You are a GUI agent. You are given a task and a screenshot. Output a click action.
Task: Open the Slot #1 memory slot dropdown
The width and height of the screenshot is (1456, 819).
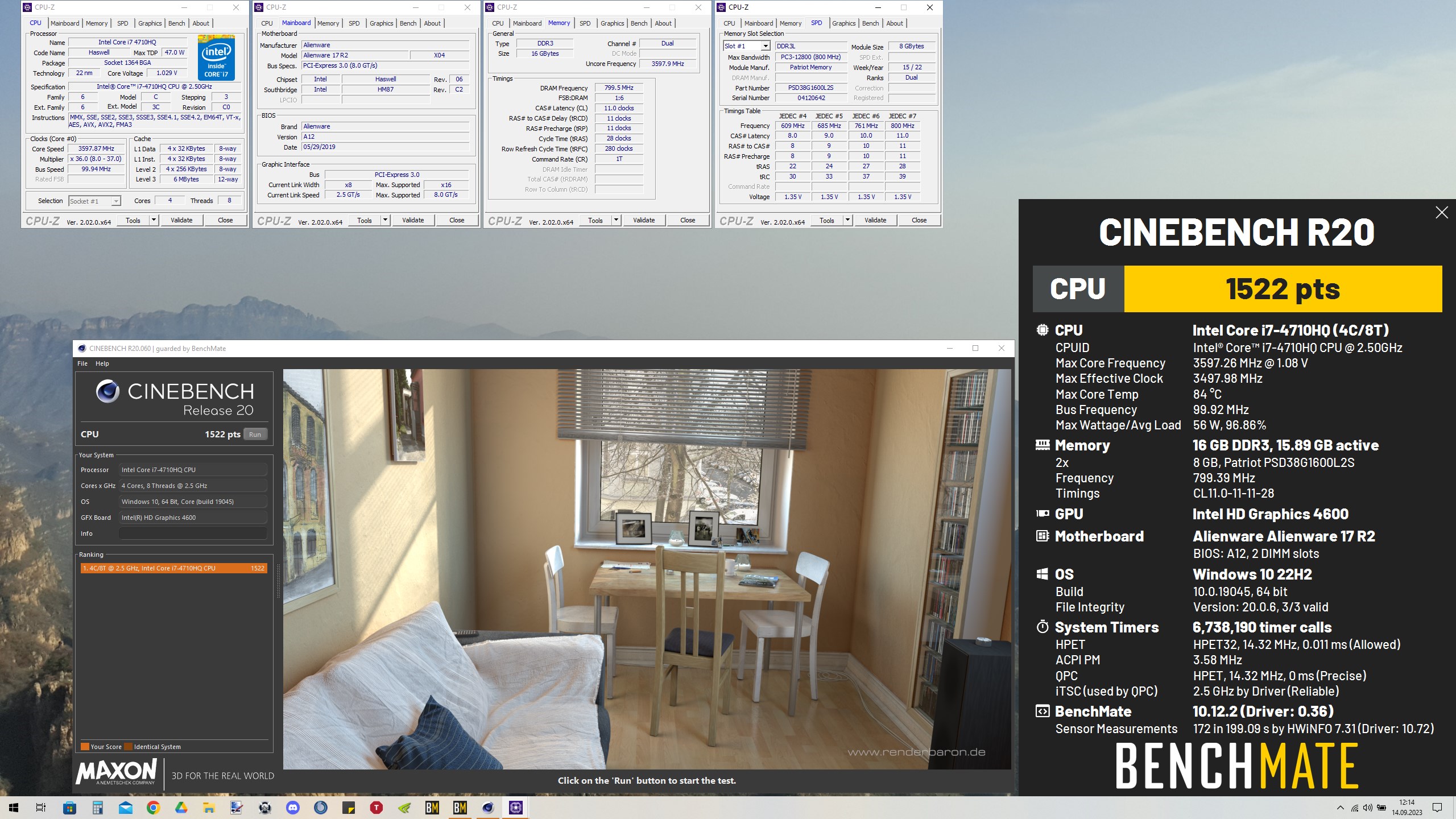coord(746,46)
